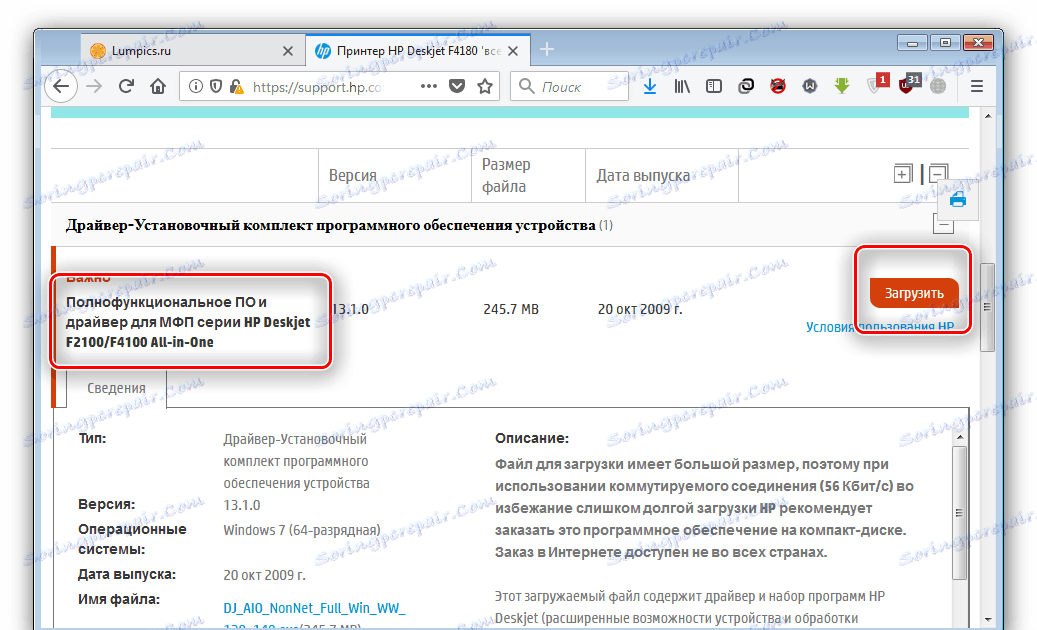Click Windows 7 (64-разрядная) operating system text

[302, 530]
